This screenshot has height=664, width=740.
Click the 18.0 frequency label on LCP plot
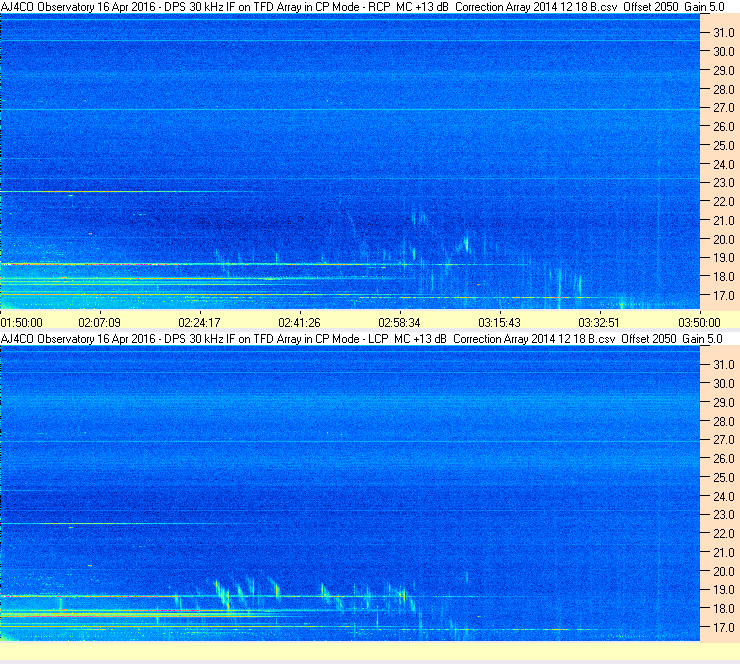tap(724, 609)
